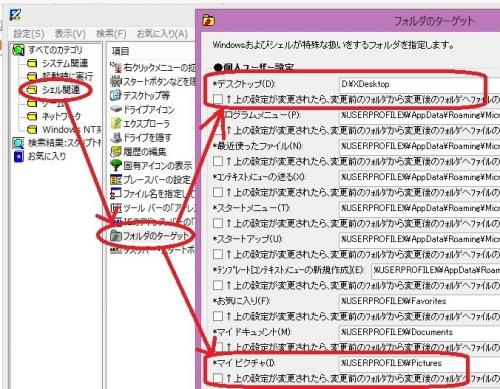Select the Windows NT系 category folder
500x389 pixels.
tap(64, 129)
